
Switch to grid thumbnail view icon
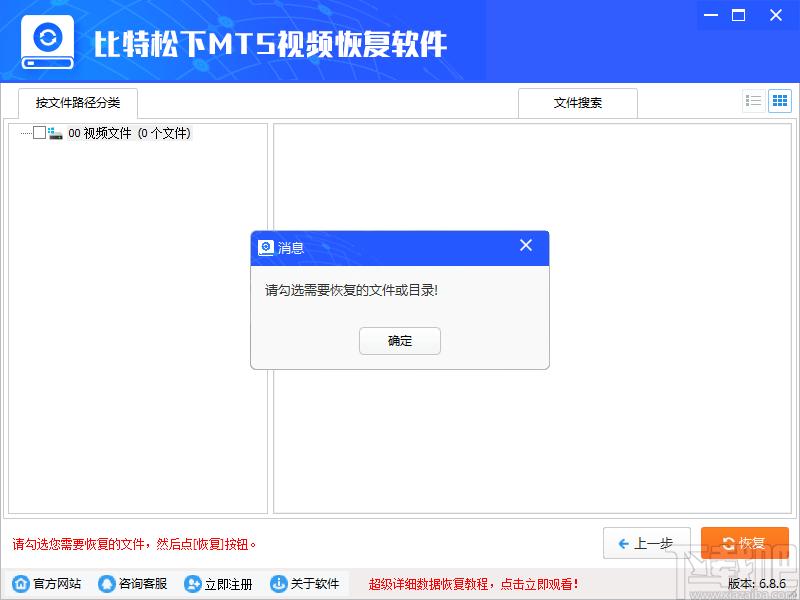pos(780,101)
